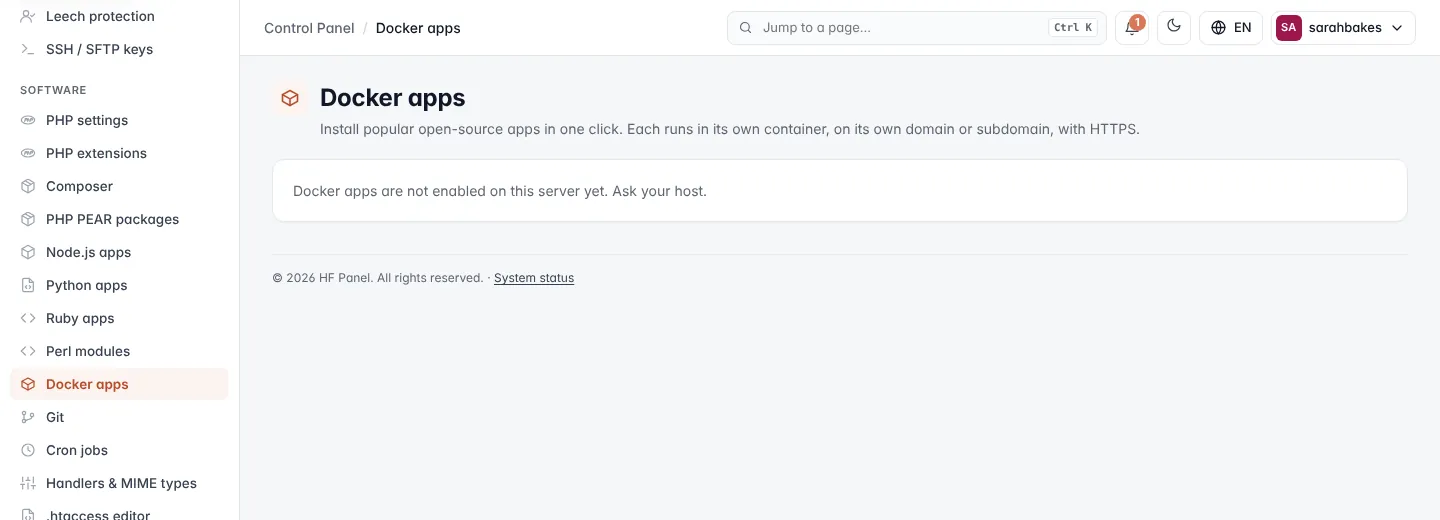
Task: Click the Jump to a page search field
Action: point(917,28)
